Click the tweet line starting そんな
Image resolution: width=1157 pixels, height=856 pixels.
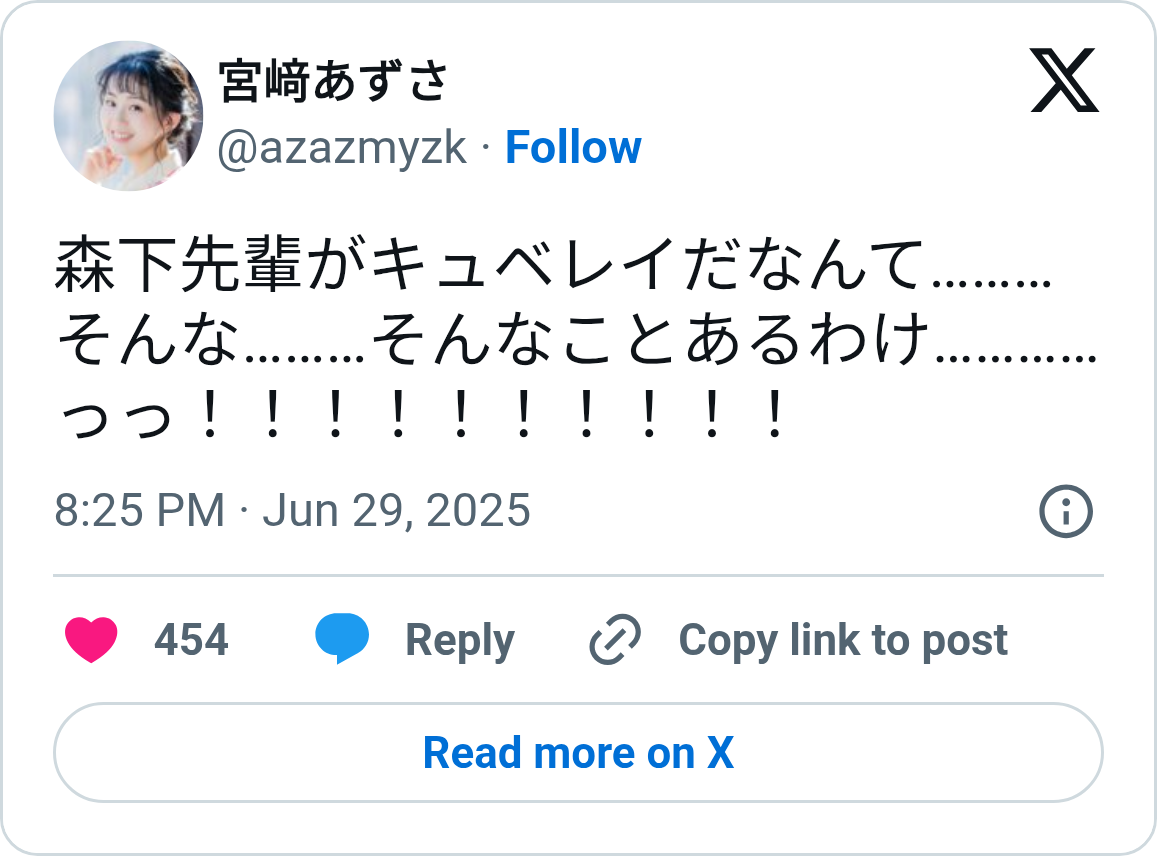pos(577,342)
